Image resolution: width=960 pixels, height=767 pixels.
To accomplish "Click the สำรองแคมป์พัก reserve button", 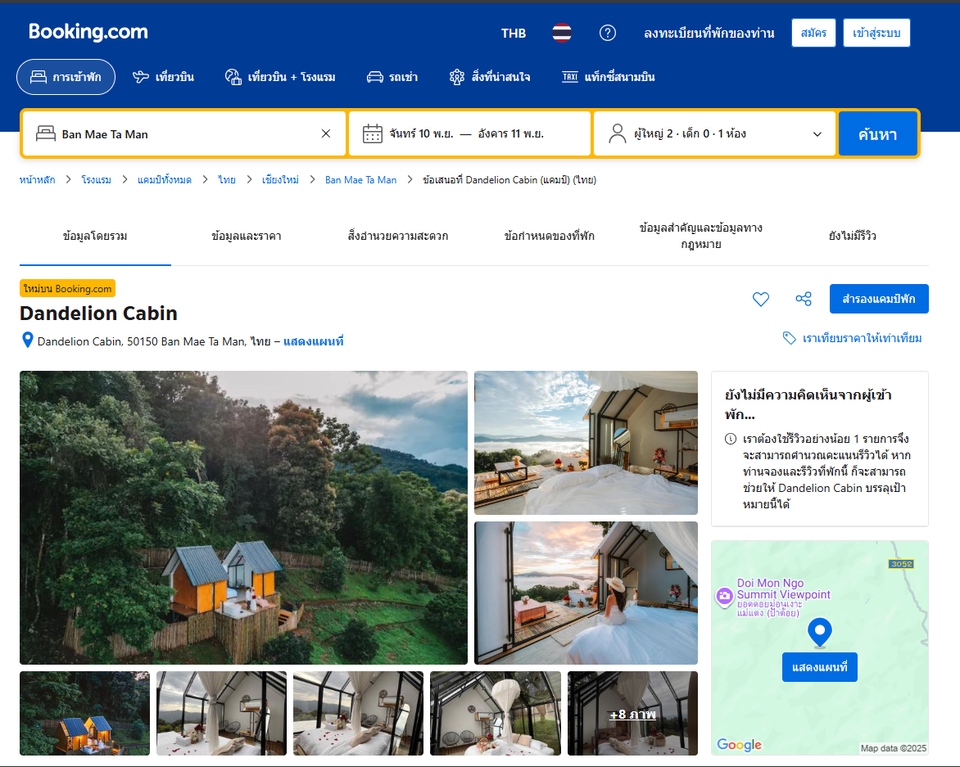I will point(878,299).
